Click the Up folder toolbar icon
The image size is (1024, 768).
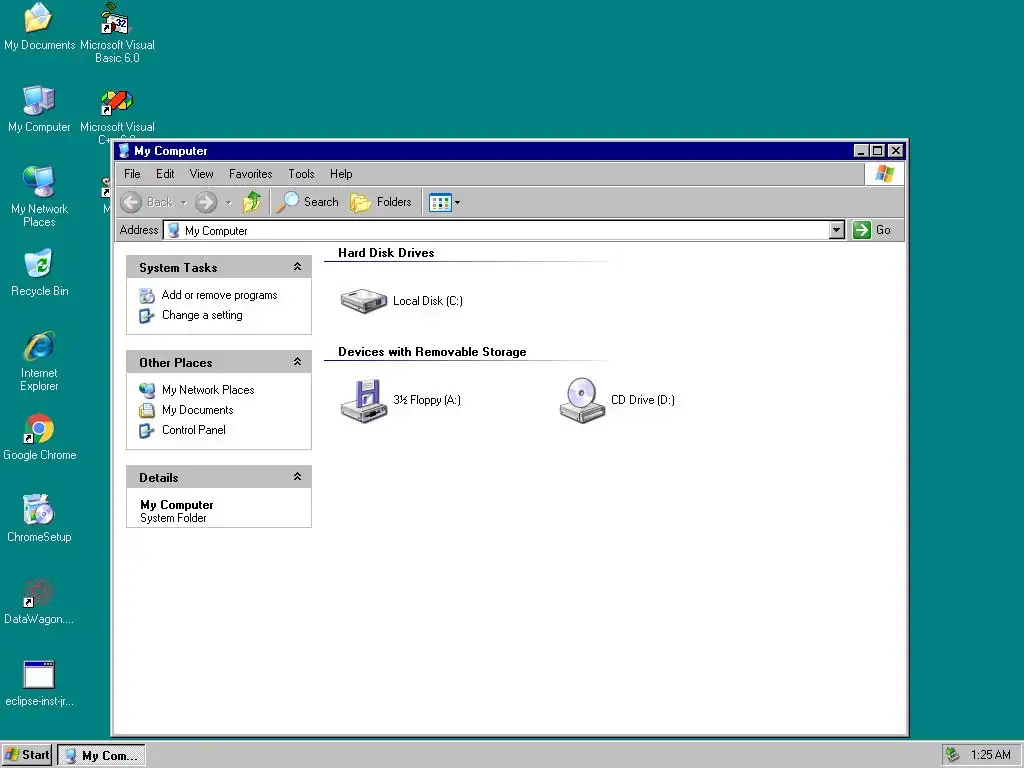(x=252, y=202)
